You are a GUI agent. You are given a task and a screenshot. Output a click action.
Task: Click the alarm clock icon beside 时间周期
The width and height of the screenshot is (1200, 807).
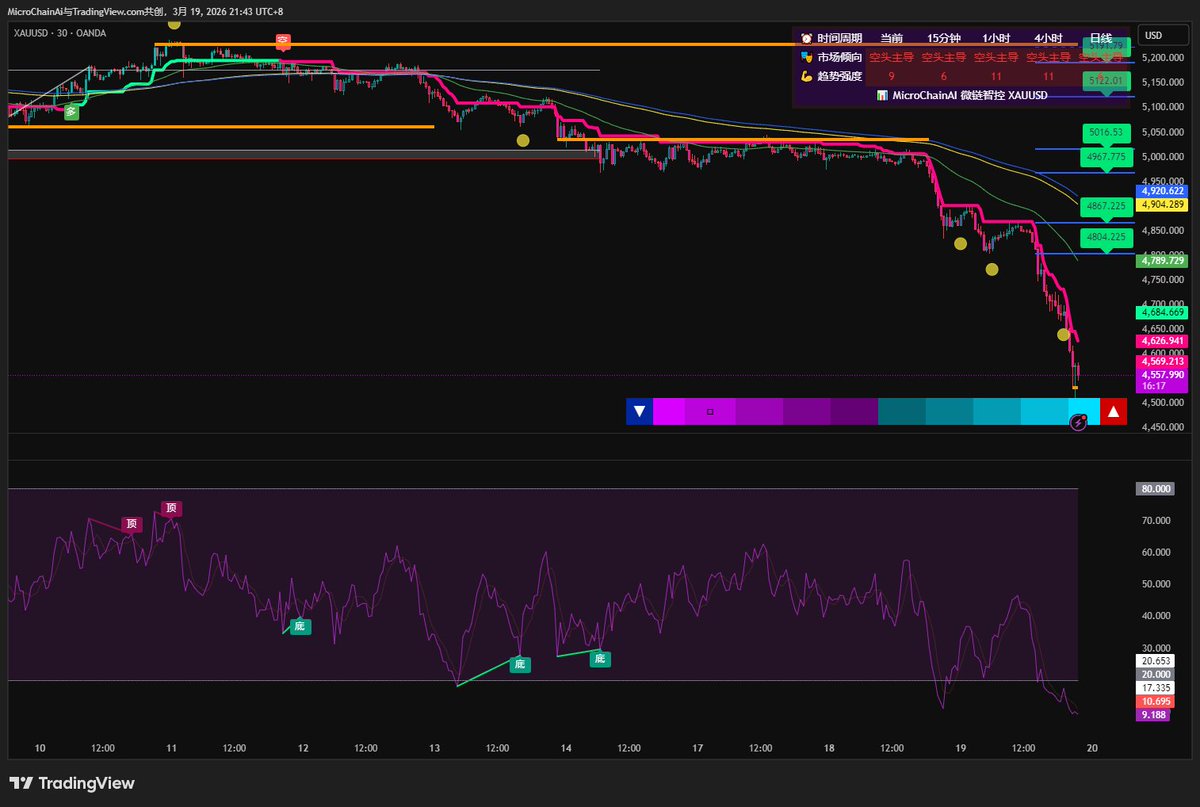click(x=807, y=38)
